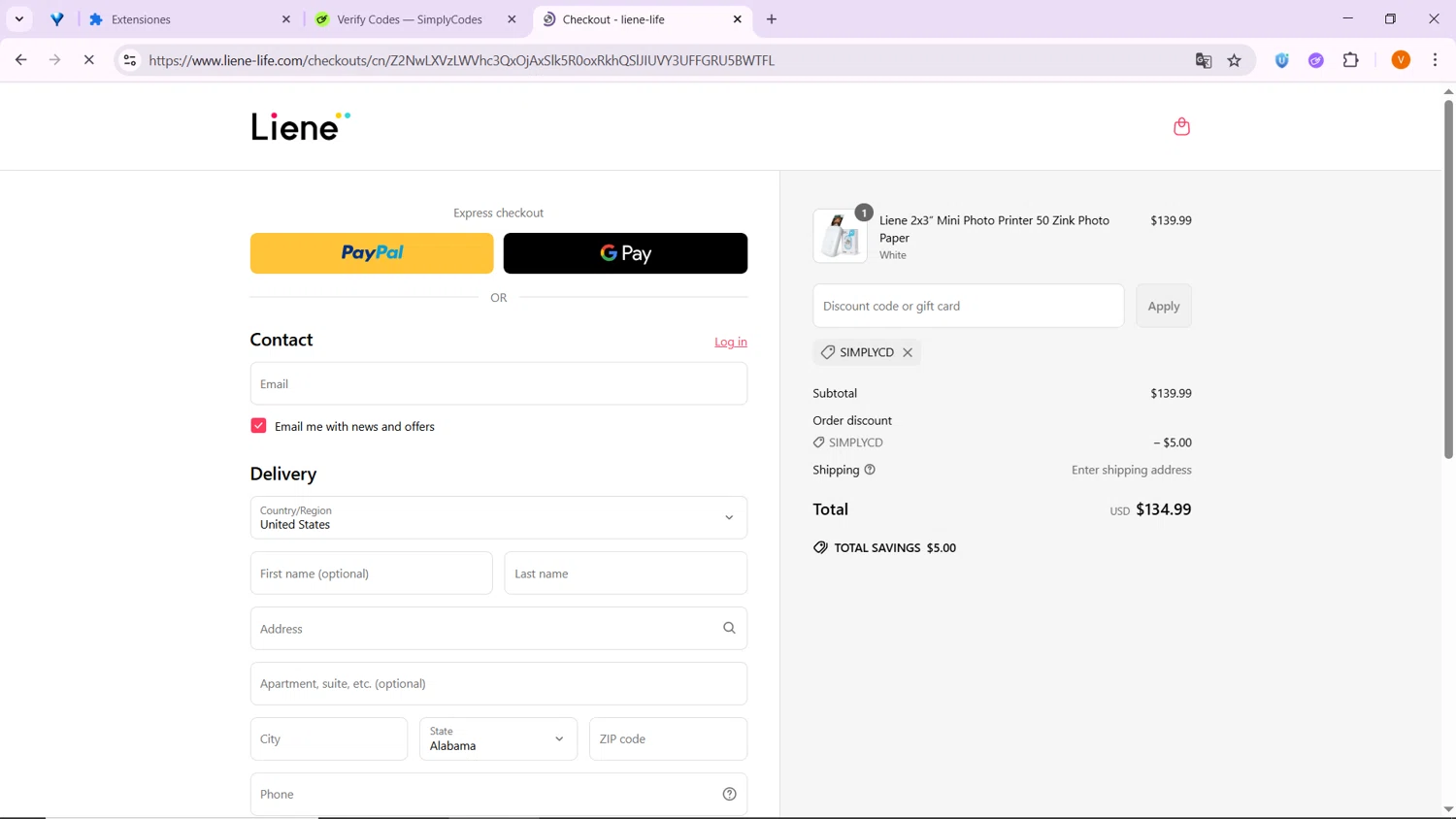Focus the First name (optional) field
Image resolution: width=1456 pixels, height=819 pixels.
click(371, 573)
